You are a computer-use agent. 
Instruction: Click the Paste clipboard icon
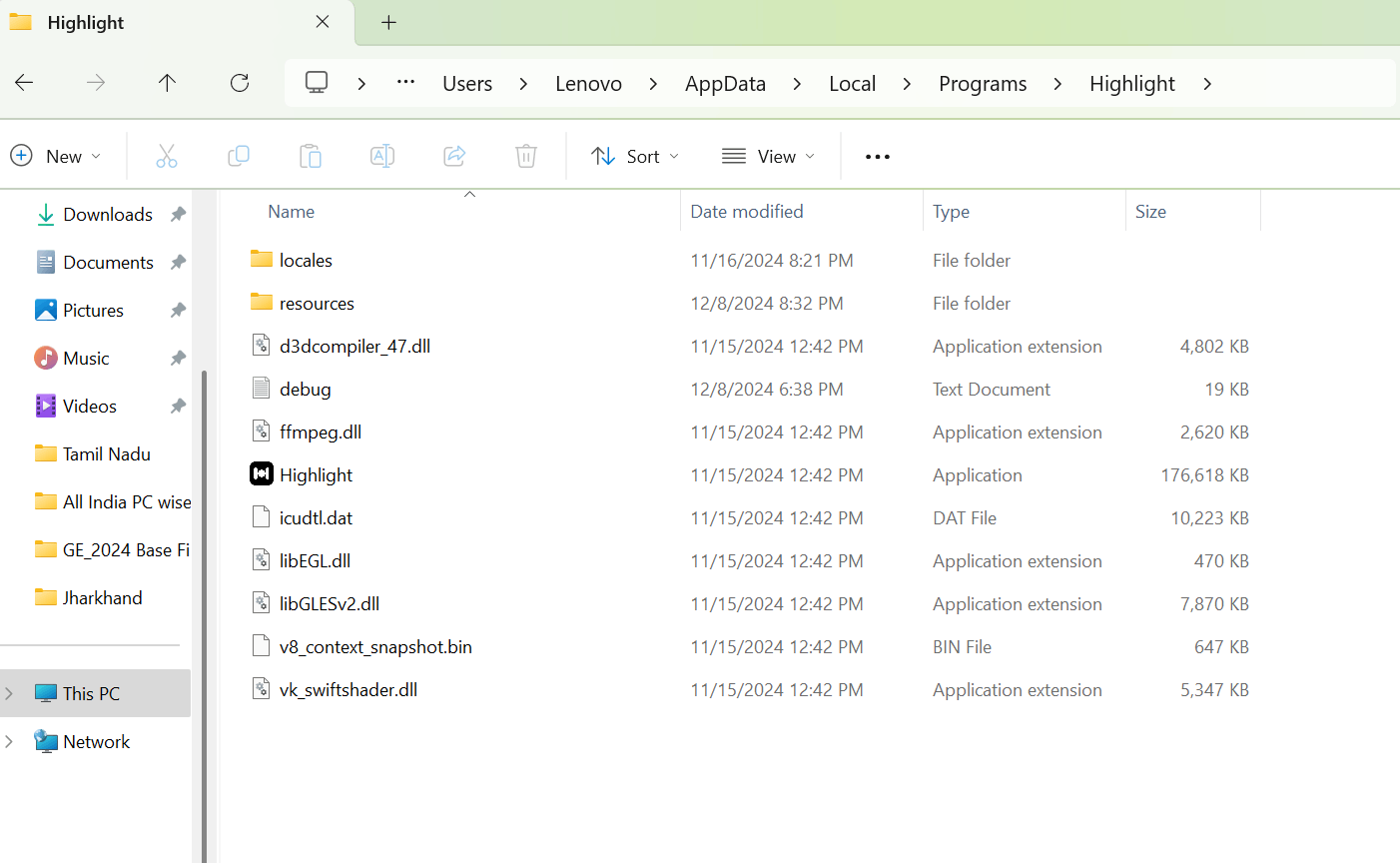[x=311, y=156]
